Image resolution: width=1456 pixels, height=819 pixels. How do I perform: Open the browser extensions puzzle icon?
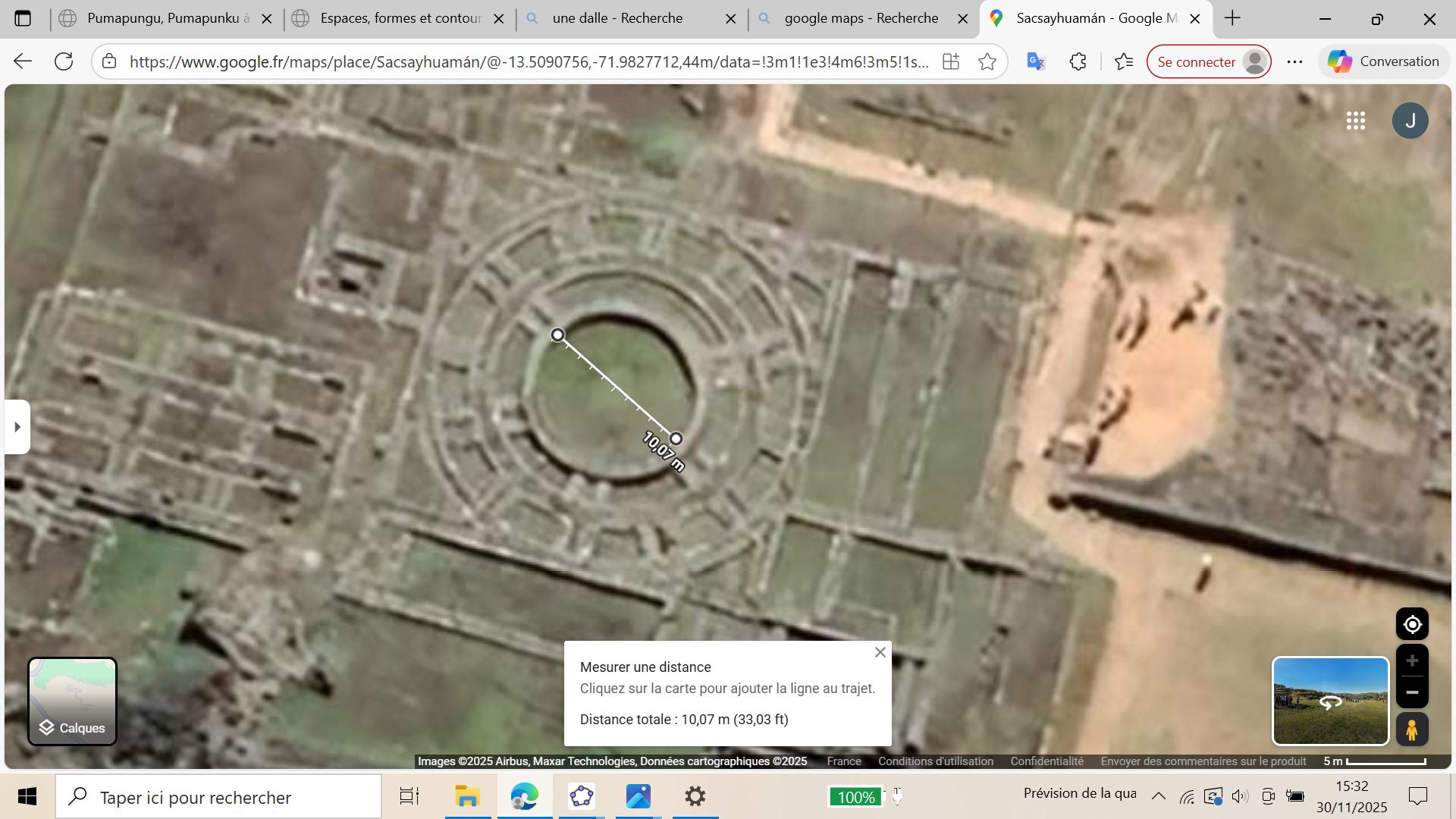click(x=1078, y=61)
